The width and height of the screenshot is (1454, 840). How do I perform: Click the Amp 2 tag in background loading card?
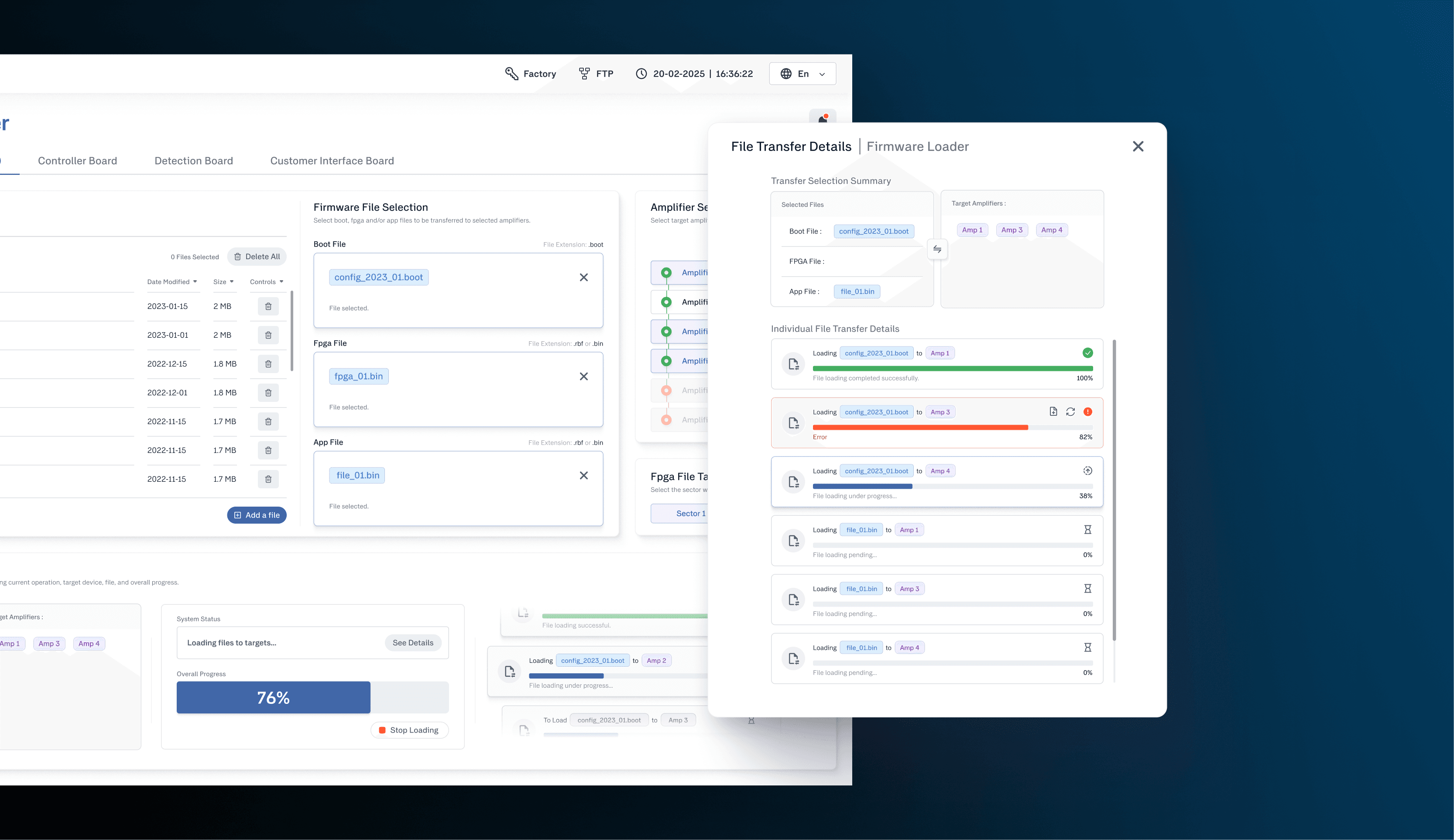point(656,661)
